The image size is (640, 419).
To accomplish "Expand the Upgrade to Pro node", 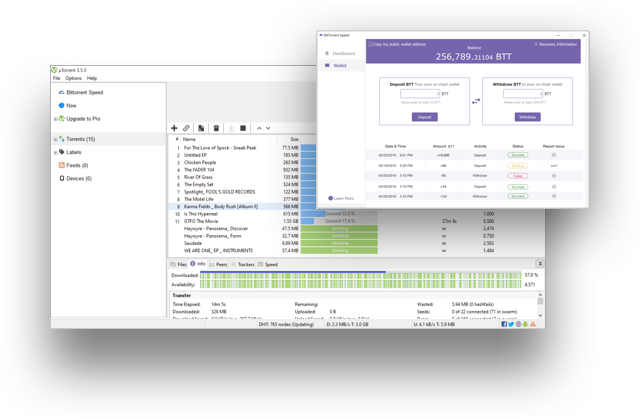I will pyautogui.click(x=56, y=119).
